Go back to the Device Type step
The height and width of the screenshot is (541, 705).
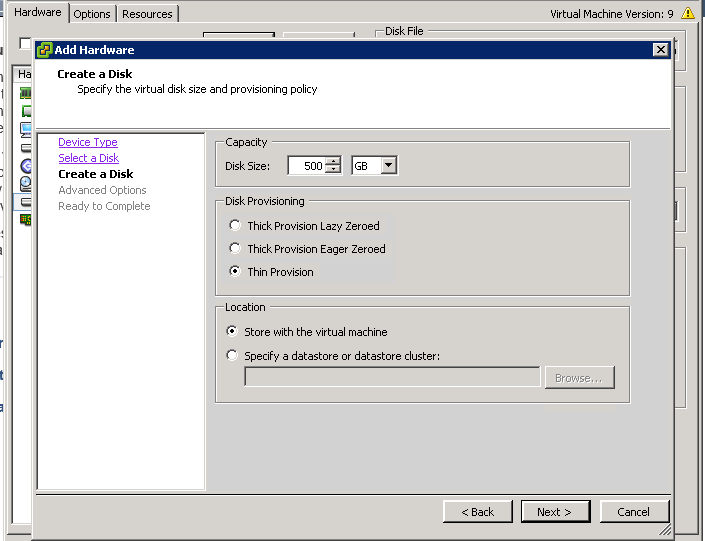tap(88, 142)
